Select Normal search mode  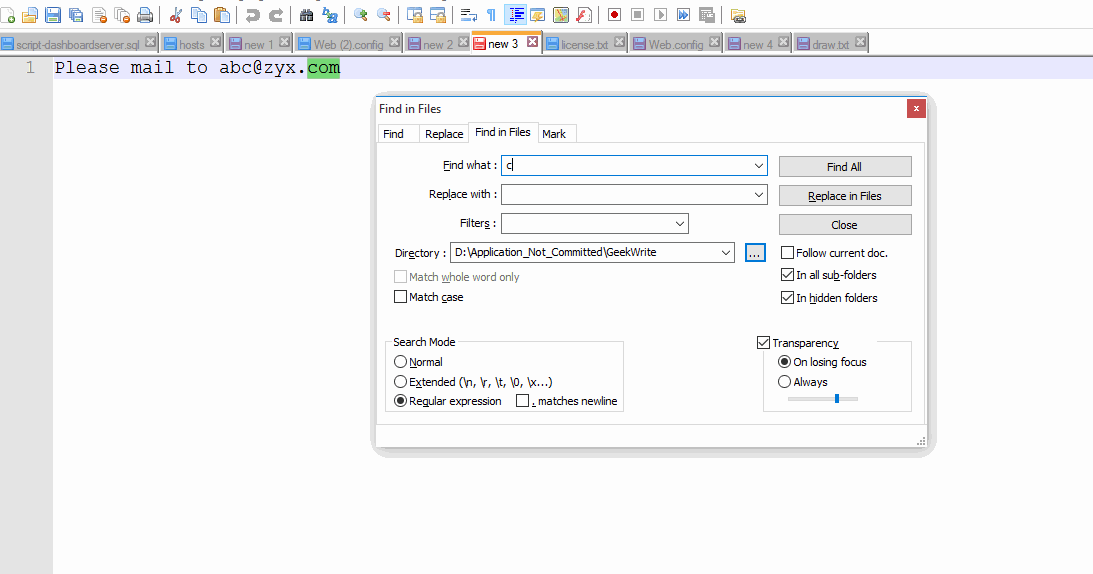click(400, 362)
